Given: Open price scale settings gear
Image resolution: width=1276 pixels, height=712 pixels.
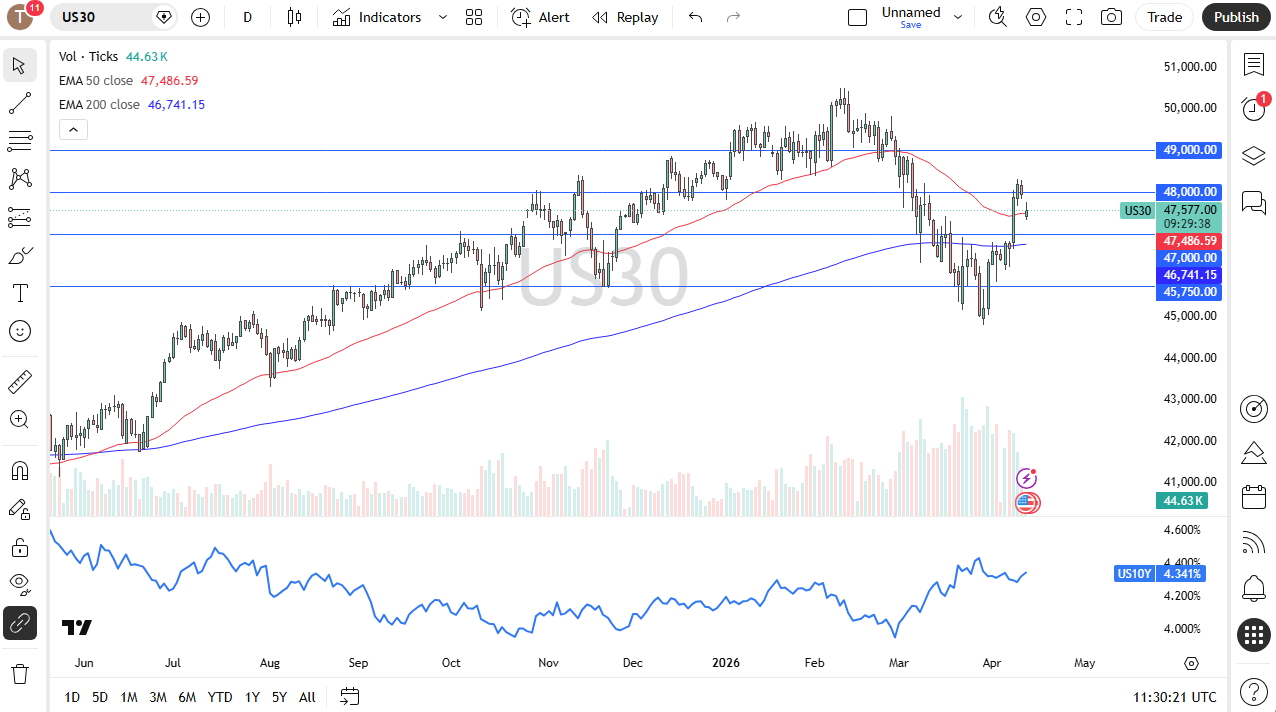Looking at the screenshot, I should point(1191,663).
